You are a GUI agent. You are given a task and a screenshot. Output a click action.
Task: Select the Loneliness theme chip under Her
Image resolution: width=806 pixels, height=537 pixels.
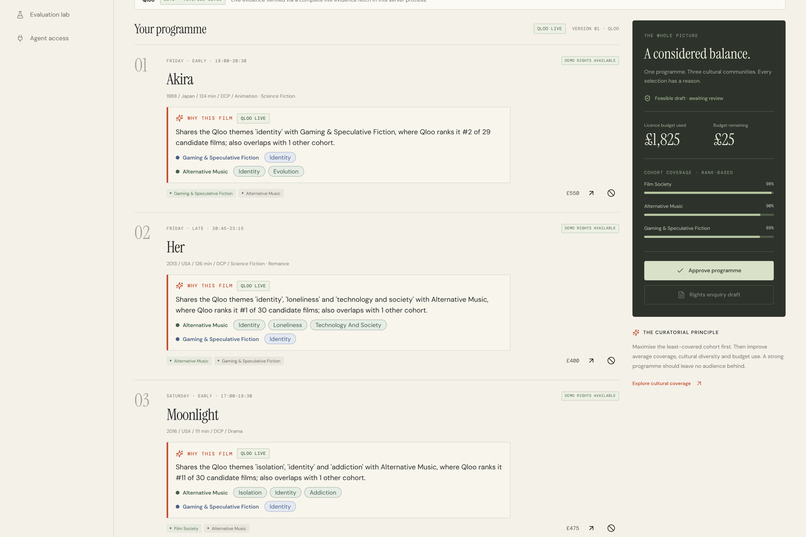click(287, 325)
